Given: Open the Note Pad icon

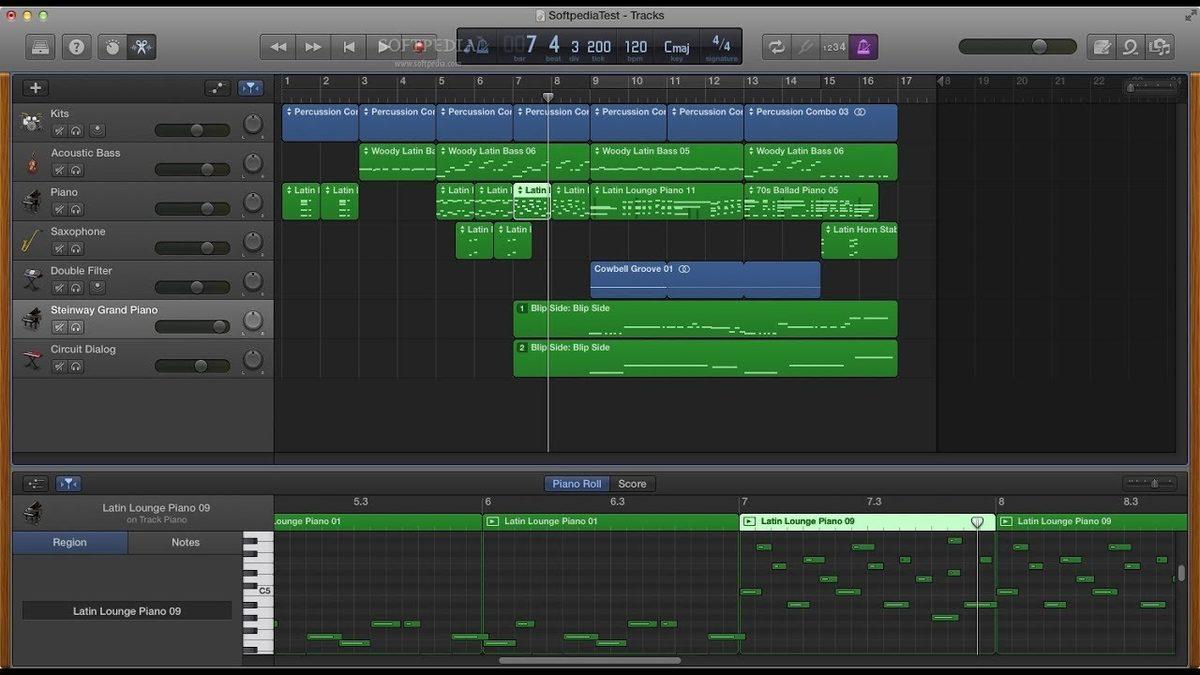Looking at the screenshot, I should [x=1103, y=46].
